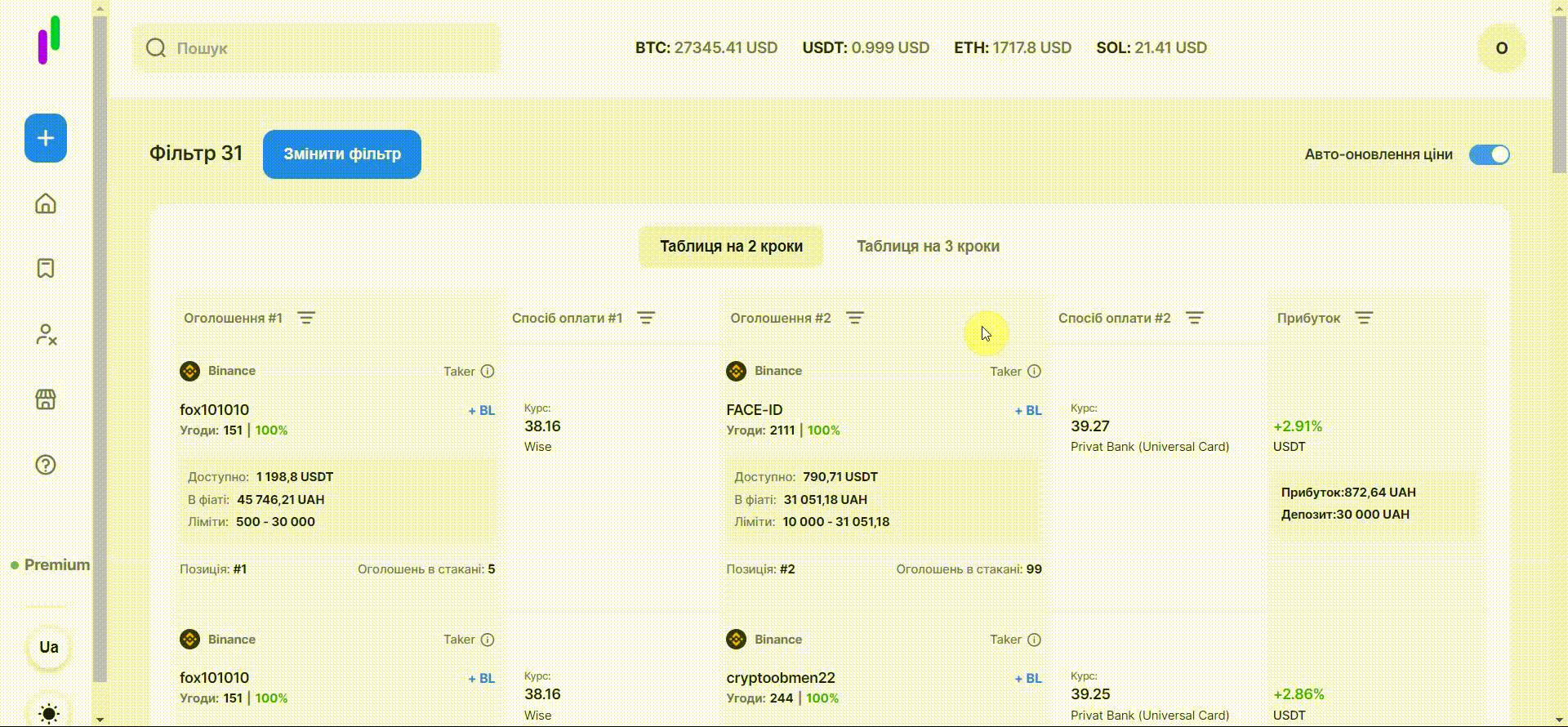Open the Оголошення #2 column filter
The height and width of the screenshot is (727, 1568).
(x=855, y=318)
